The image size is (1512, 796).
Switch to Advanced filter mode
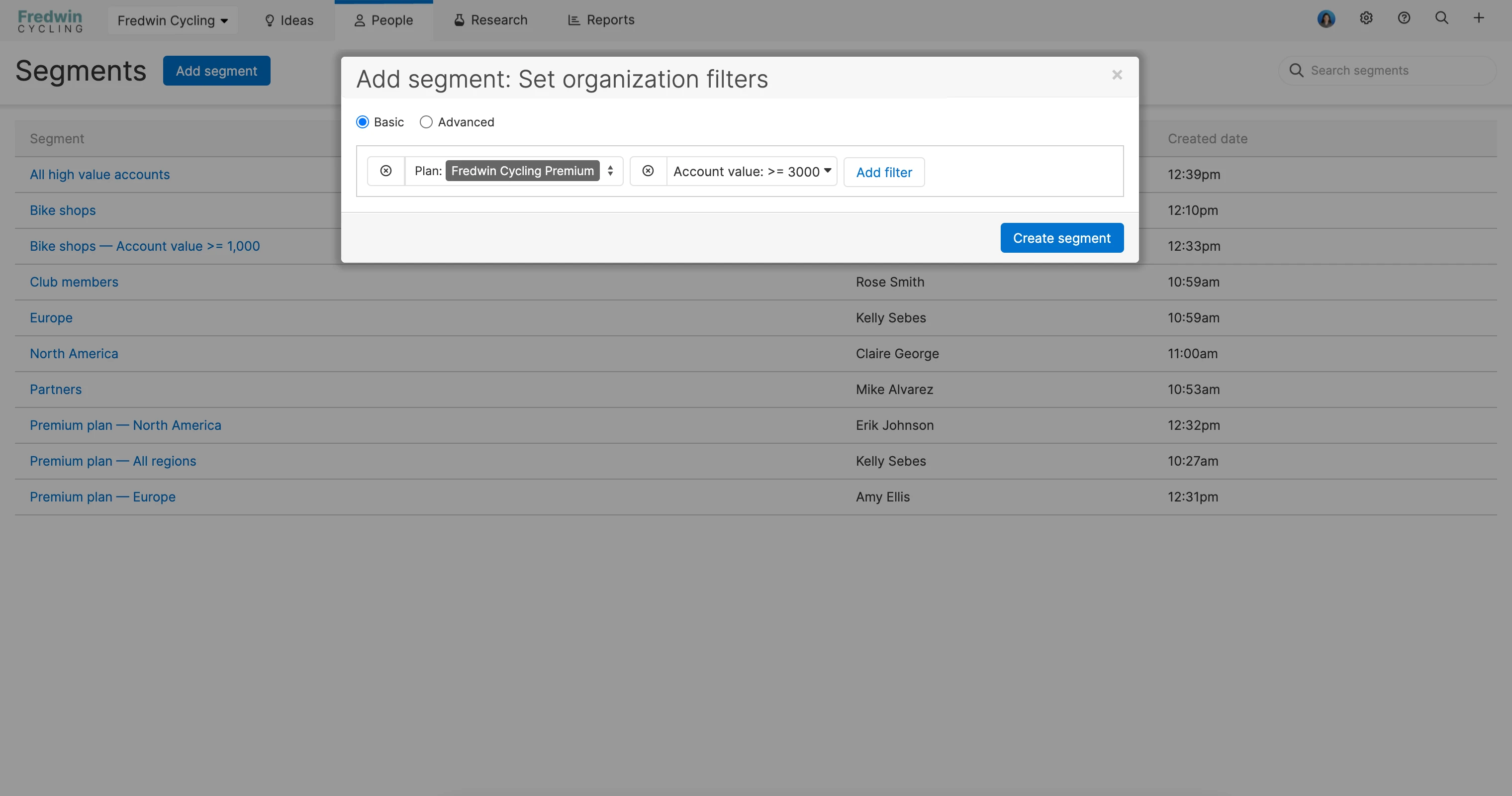[426, 122]
